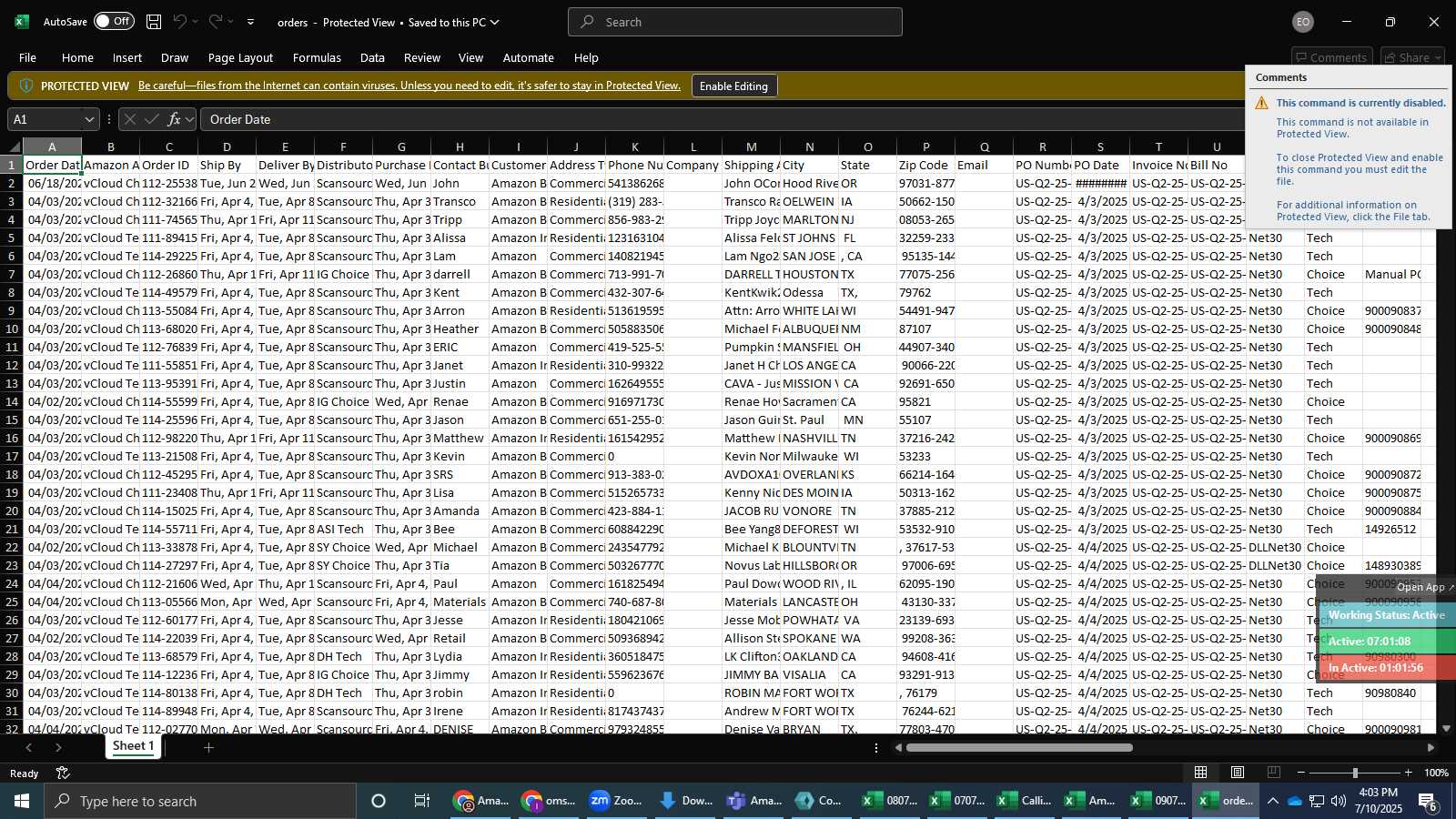Click next sheet navigation arrow

point(58,747)
